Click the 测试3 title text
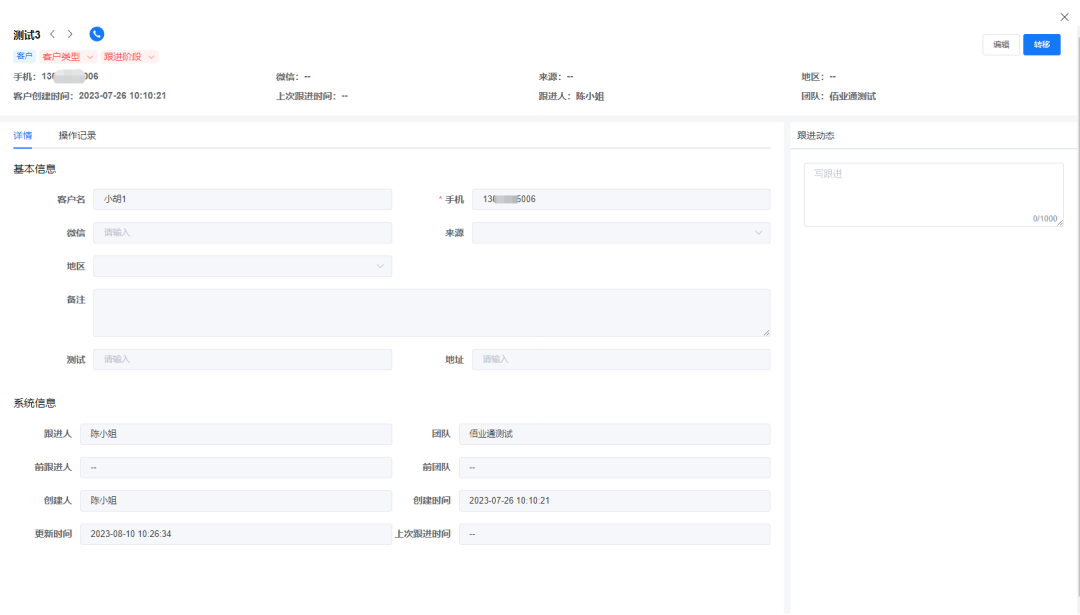Screen dimensions: 1080x615 coord(27,34)
